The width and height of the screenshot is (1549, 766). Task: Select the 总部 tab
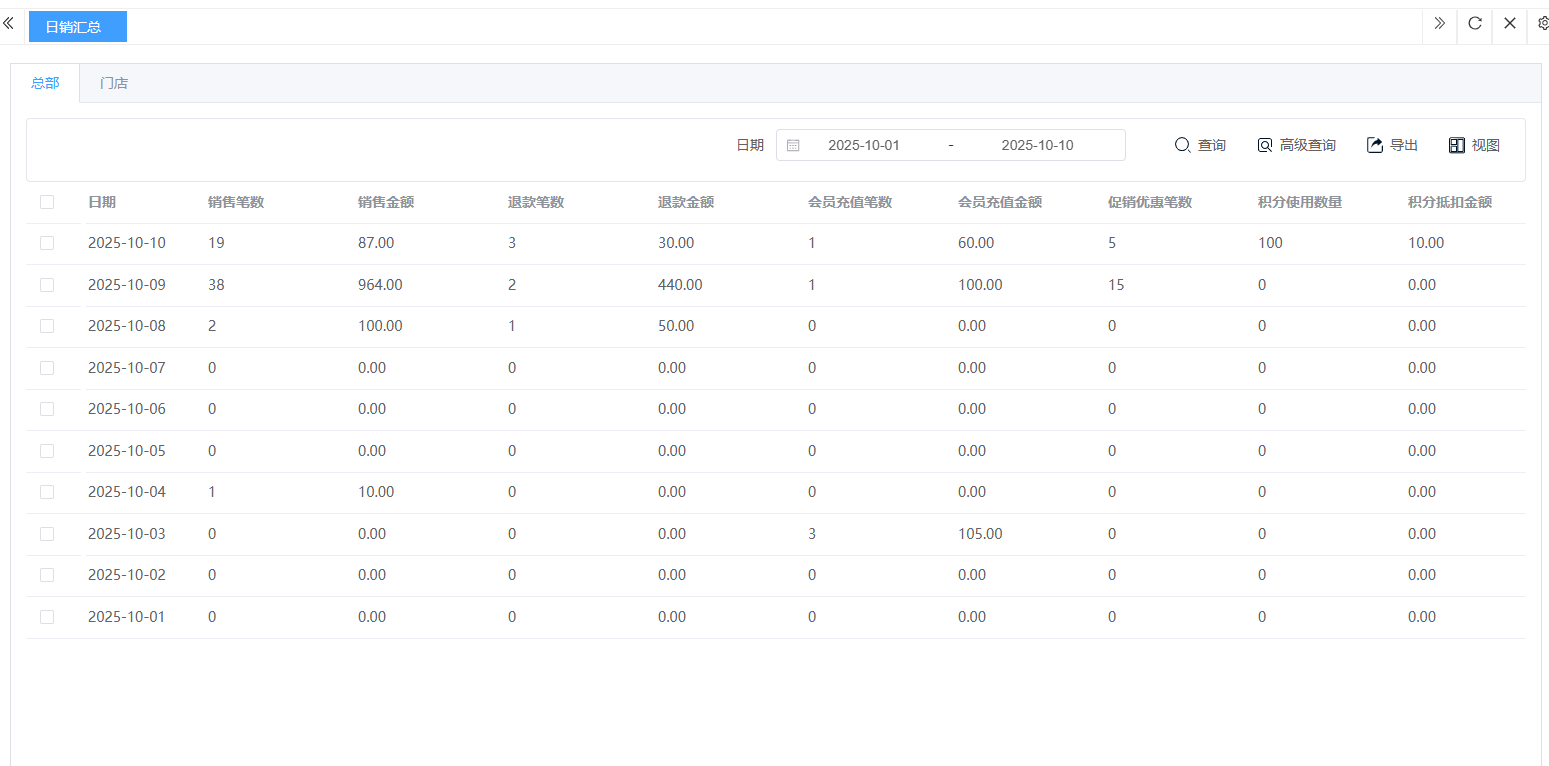pos(45,83)
